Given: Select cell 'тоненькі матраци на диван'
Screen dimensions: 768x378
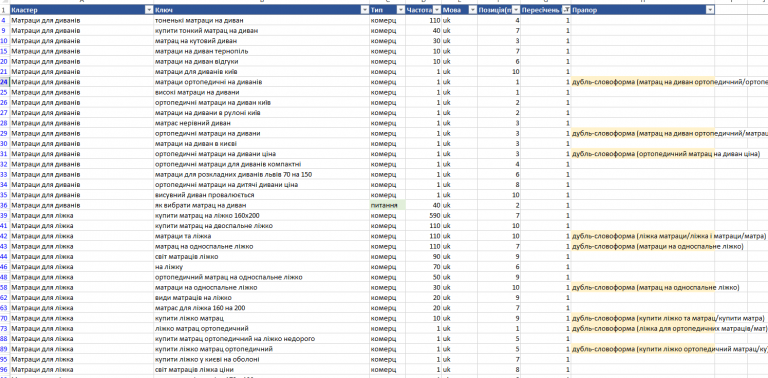Looking at the screenshot, I should [261, 21].
